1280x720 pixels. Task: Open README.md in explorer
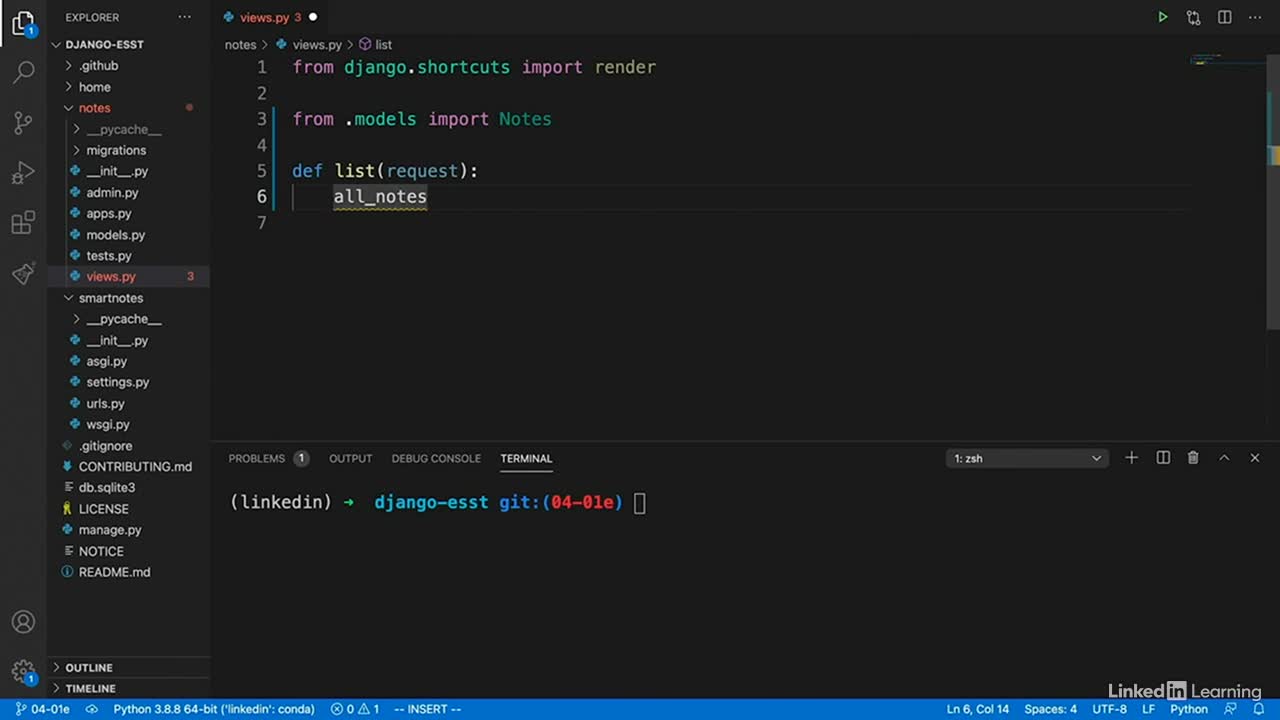coord(114,572)
